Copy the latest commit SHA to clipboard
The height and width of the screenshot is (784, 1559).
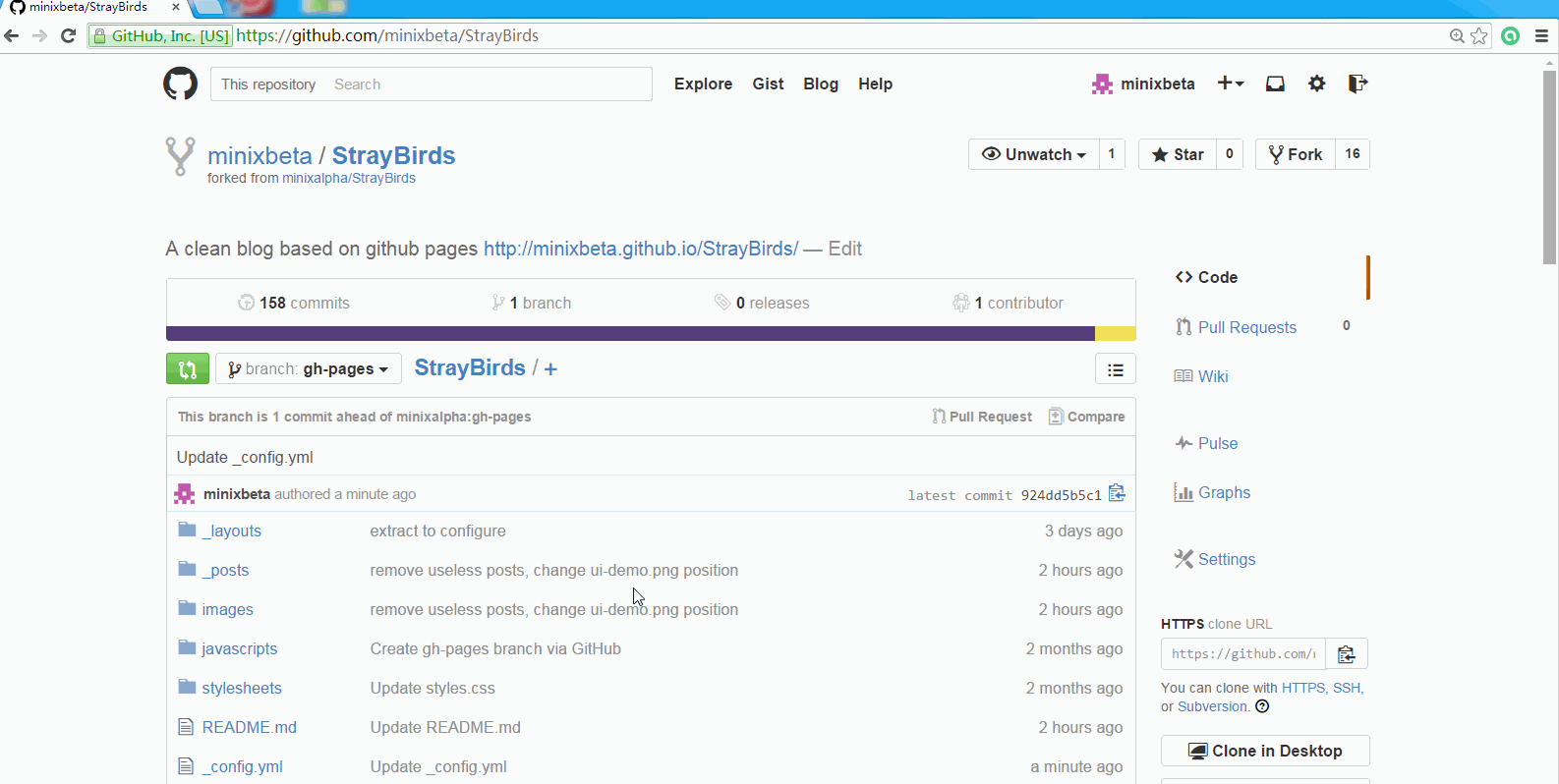[x=1117, y=493]
